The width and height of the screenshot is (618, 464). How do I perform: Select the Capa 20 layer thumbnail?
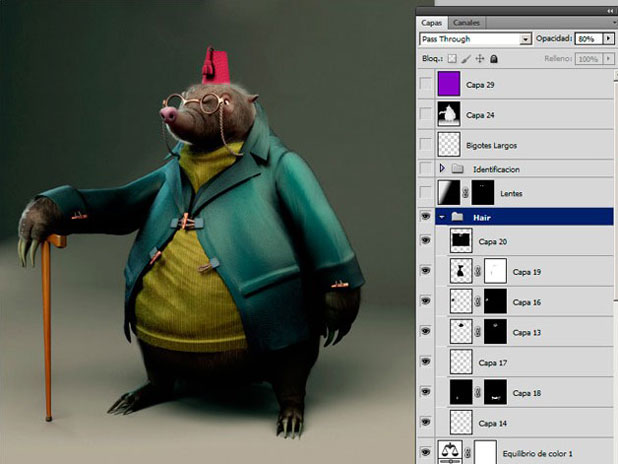point(461,240)
